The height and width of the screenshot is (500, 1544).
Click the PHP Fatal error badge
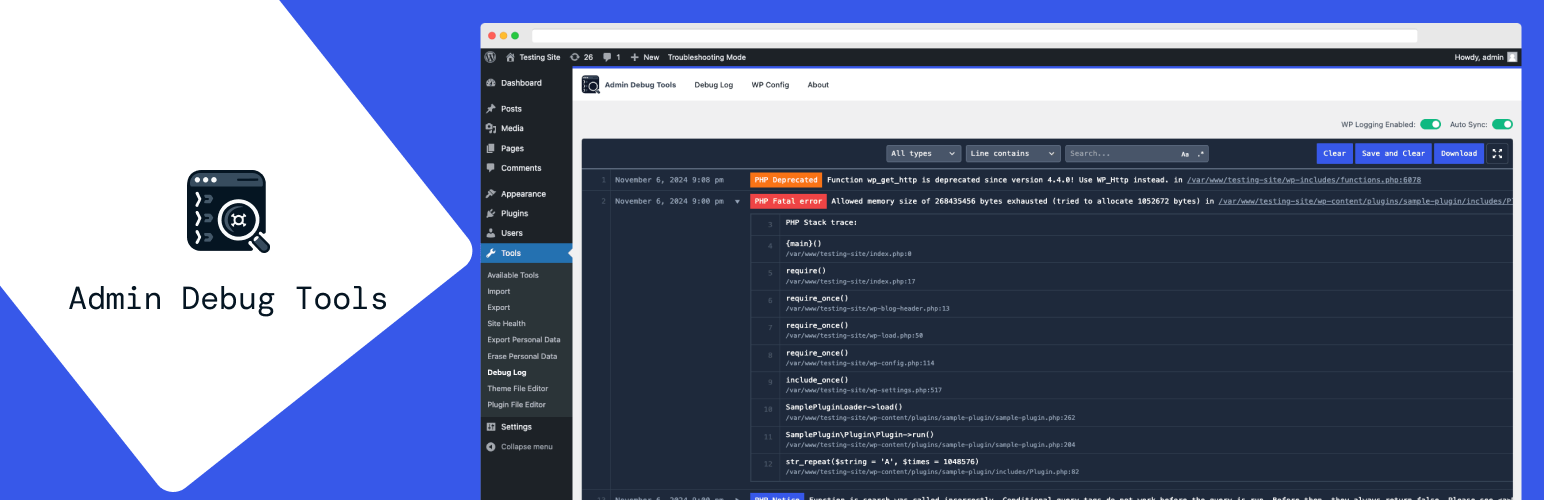[x=788, y=201]
